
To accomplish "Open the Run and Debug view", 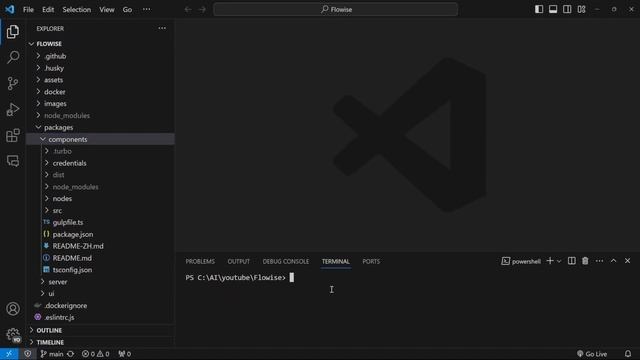I will (x=13, y=109).
